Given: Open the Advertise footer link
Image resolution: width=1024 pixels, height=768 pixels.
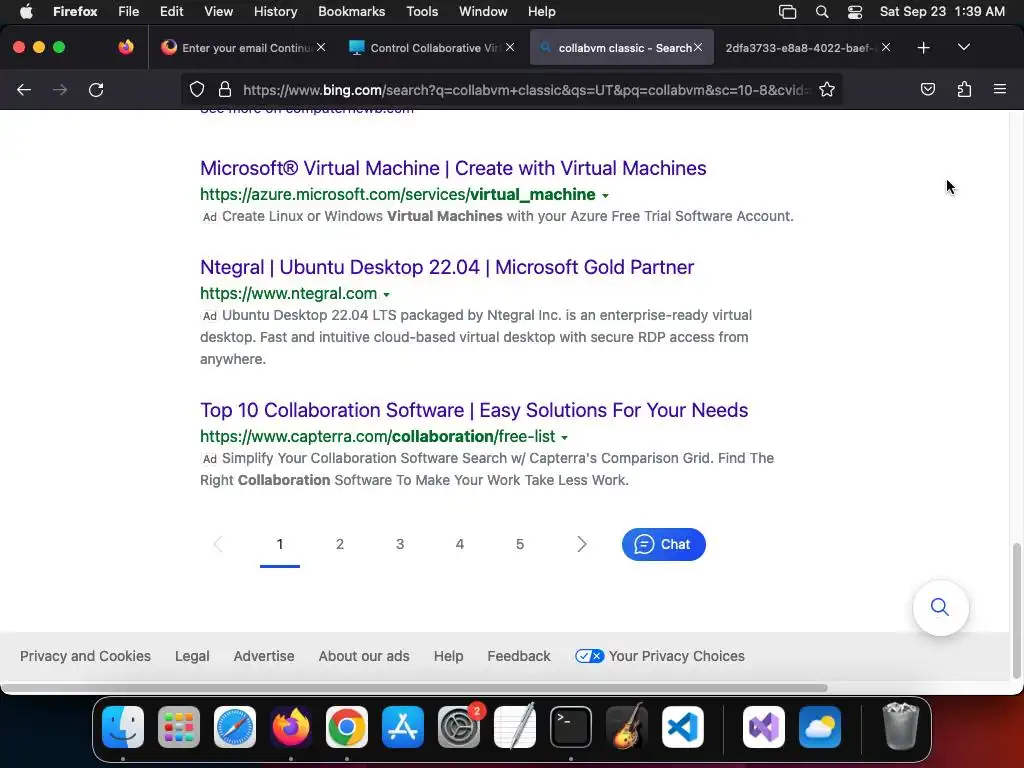Looking at the screenshot, I should pos(264,656).
